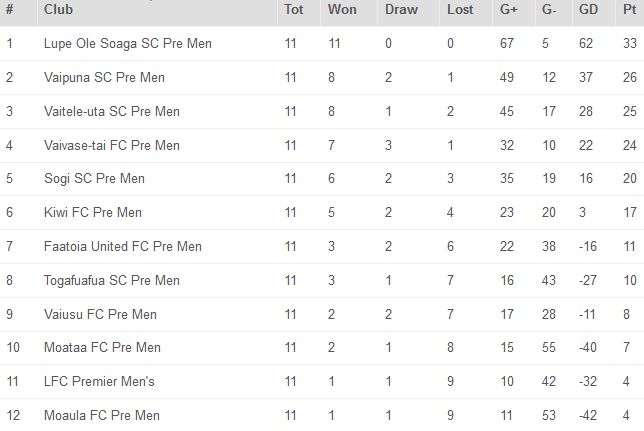Click Sogi SC Pre Men
This screenshot has height=431, width=644.
coord(94,179)
